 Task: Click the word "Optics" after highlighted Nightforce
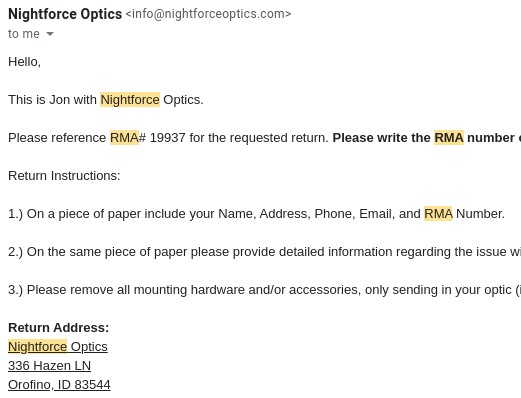coord(183,100)
